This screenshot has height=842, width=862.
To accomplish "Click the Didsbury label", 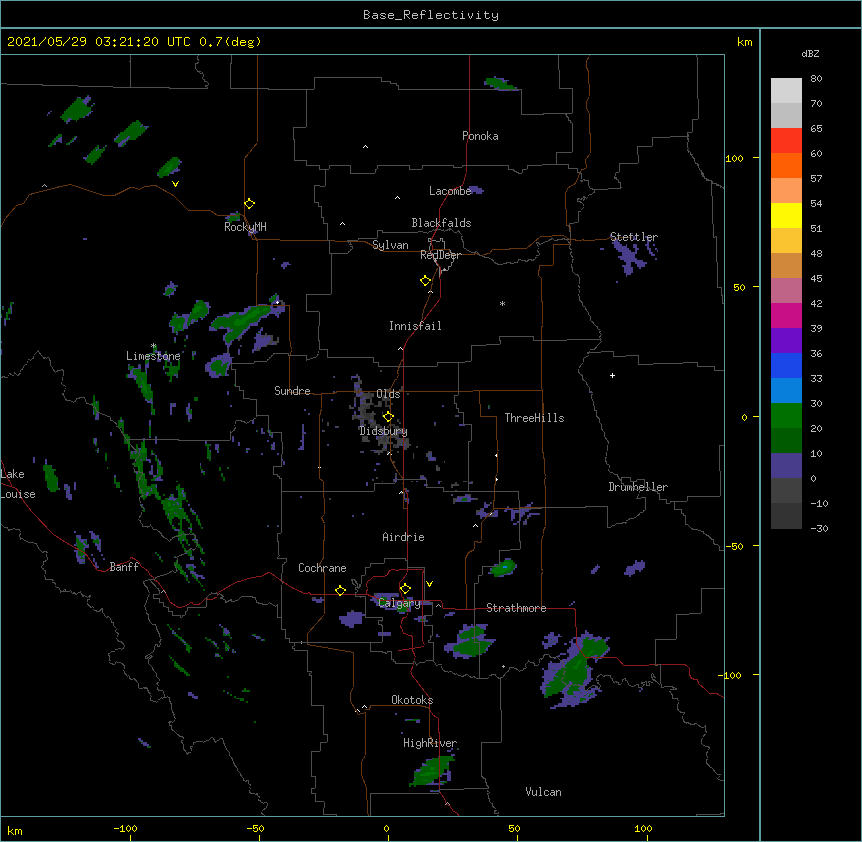I will (x=383, y=431).
